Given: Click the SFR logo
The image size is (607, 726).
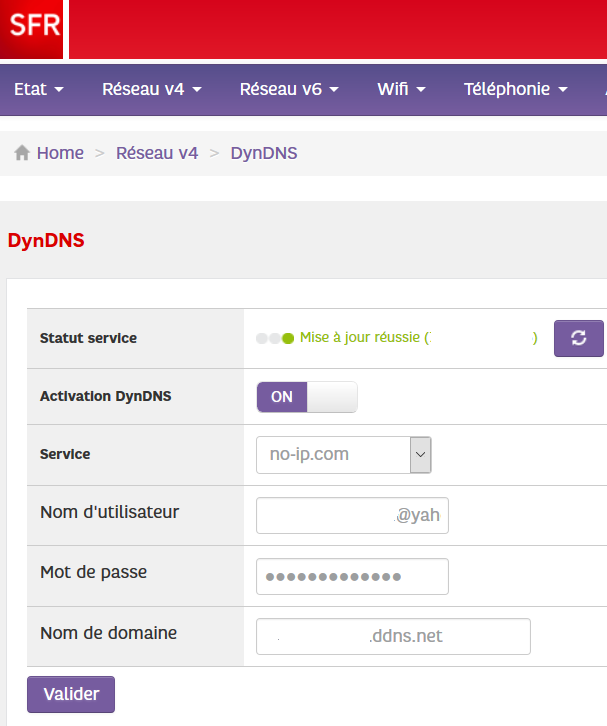Looking at the screenshot, I should (31, 29).
